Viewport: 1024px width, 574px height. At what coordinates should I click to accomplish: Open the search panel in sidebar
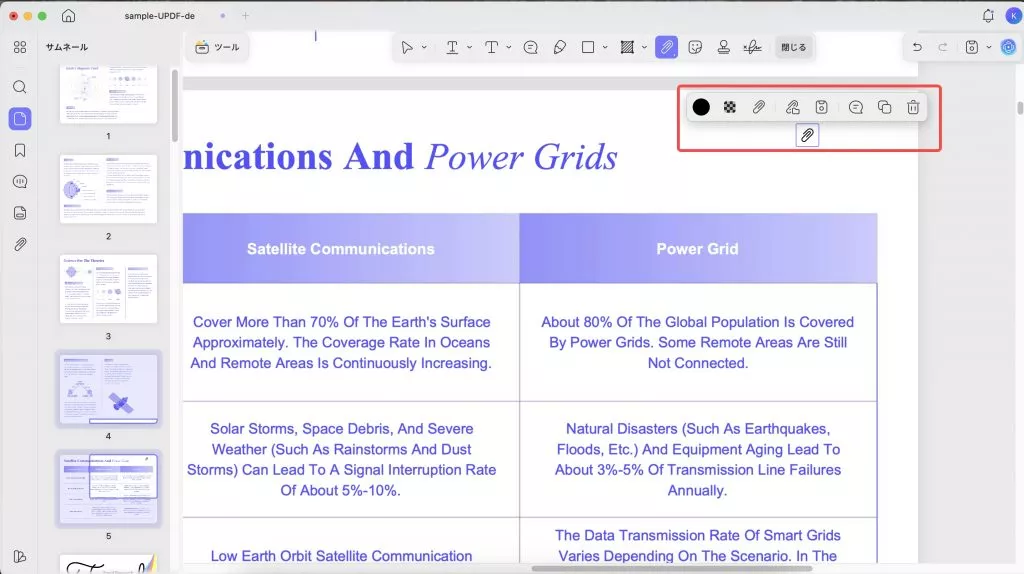click(x=20, y=87)
